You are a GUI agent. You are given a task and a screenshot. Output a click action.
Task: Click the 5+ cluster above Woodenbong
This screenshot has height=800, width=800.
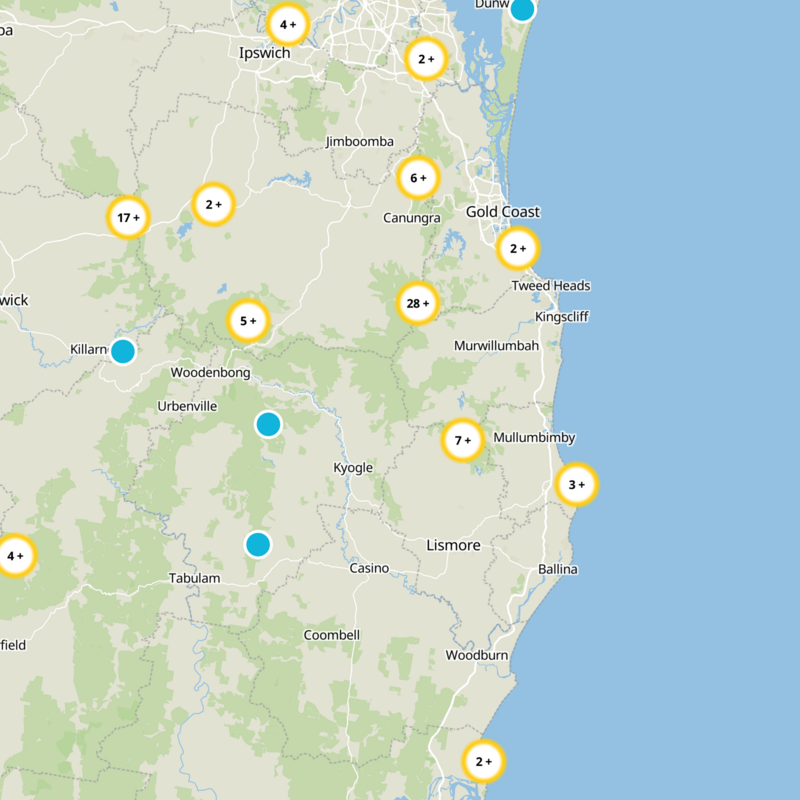[246, 321]
